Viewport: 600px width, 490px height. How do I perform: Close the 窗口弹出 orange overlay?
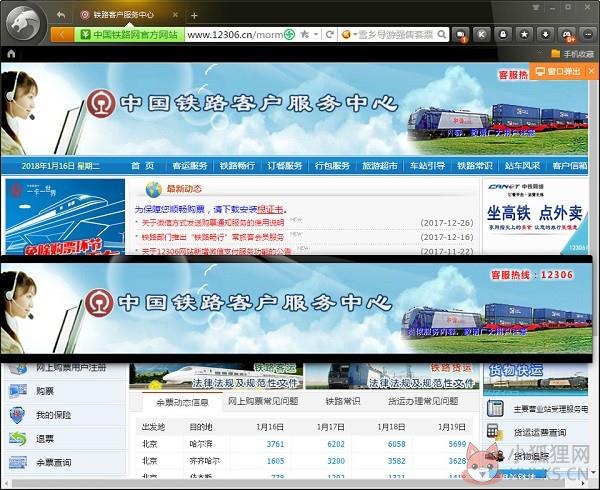[x=591, y=71]
